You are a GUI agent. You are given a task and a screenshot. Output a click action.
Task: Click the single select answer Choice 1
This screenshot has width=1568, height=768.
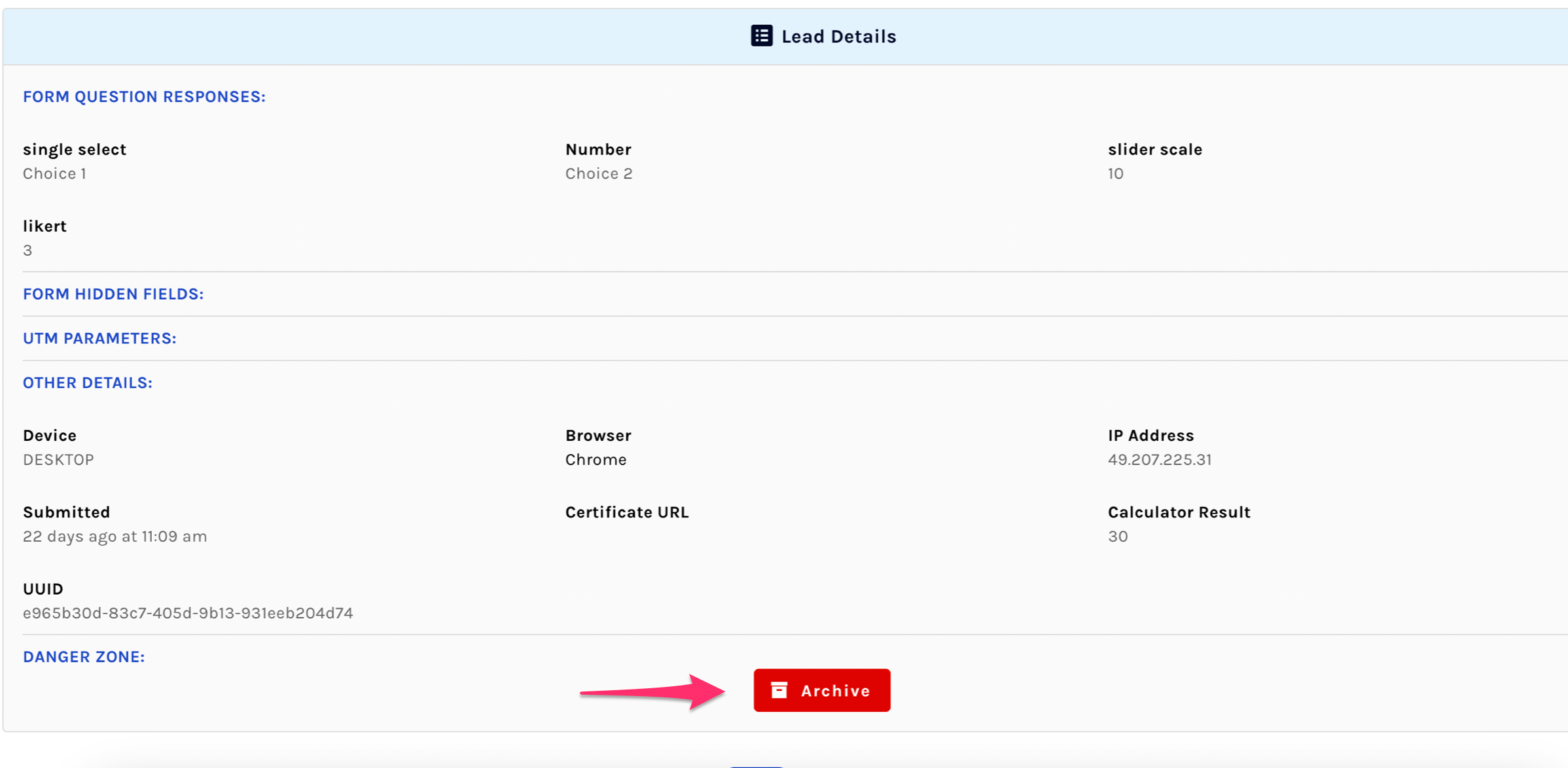[x=54, y=174]
